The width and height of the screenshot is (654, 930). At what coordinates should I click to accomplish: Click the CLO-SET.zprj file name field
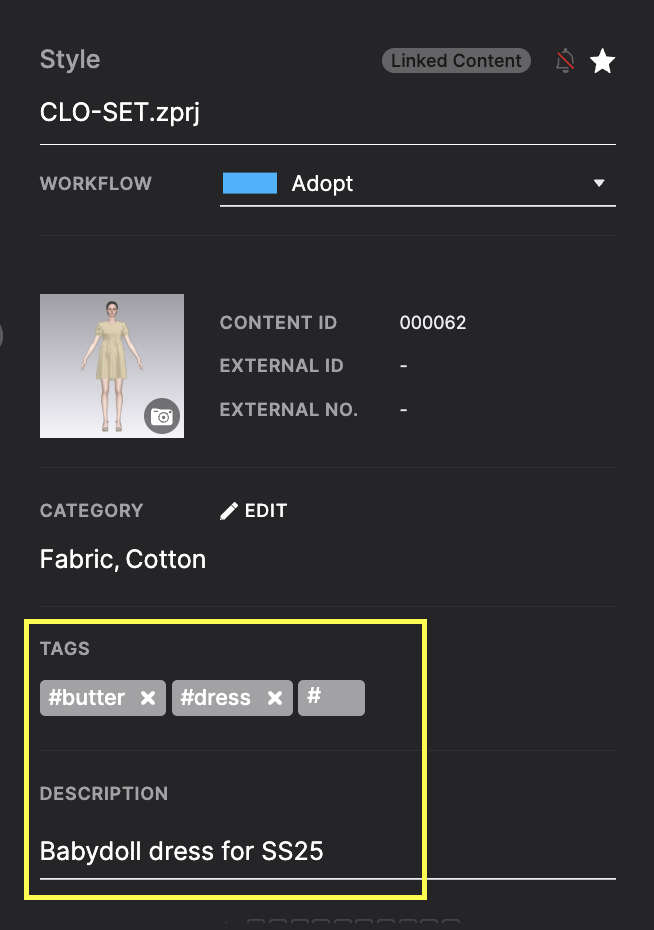[327, 113]
